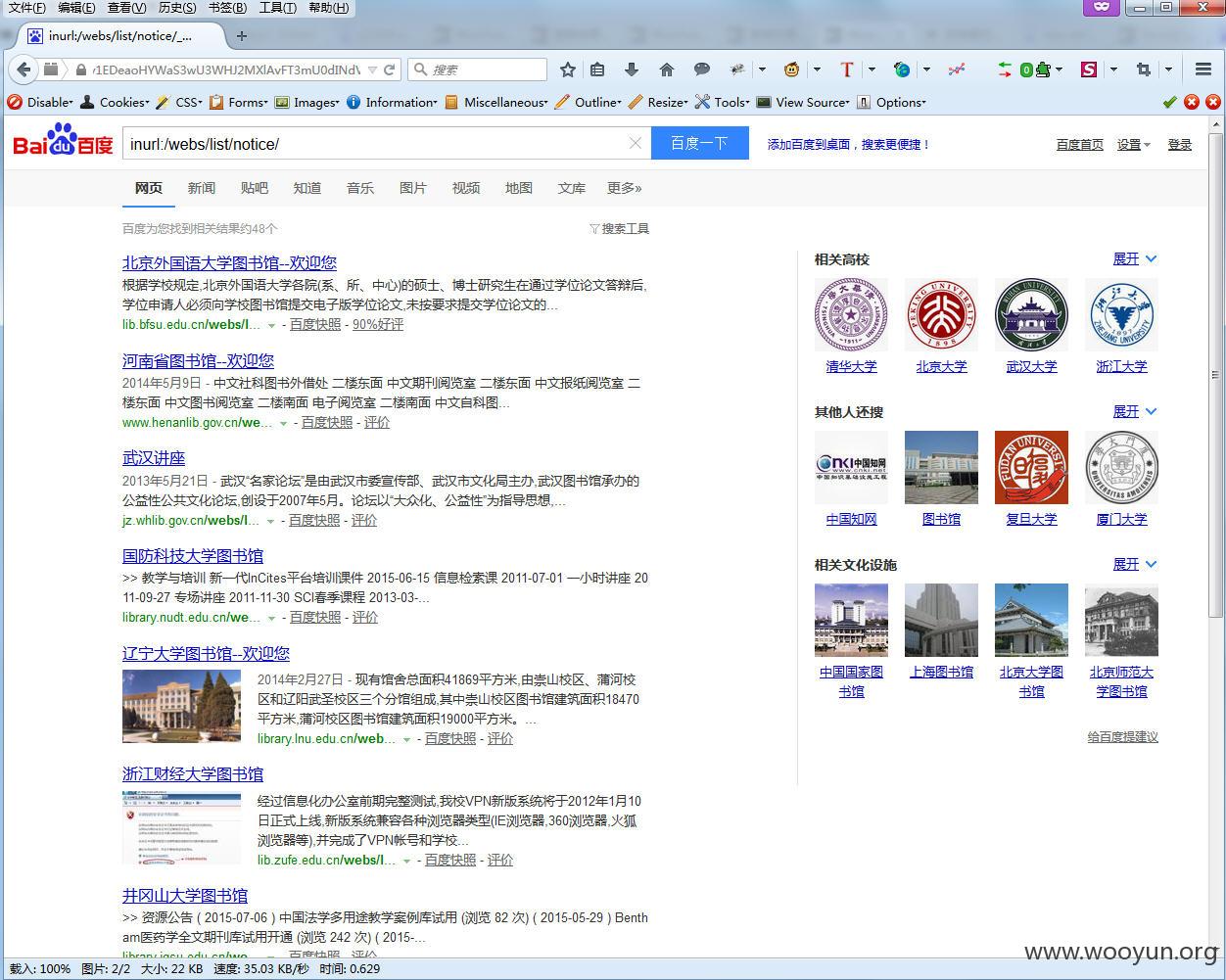The height and width of the screenshot is (980, 1226).
Task: Open the View Source toolbar menu
Action: 804,102
